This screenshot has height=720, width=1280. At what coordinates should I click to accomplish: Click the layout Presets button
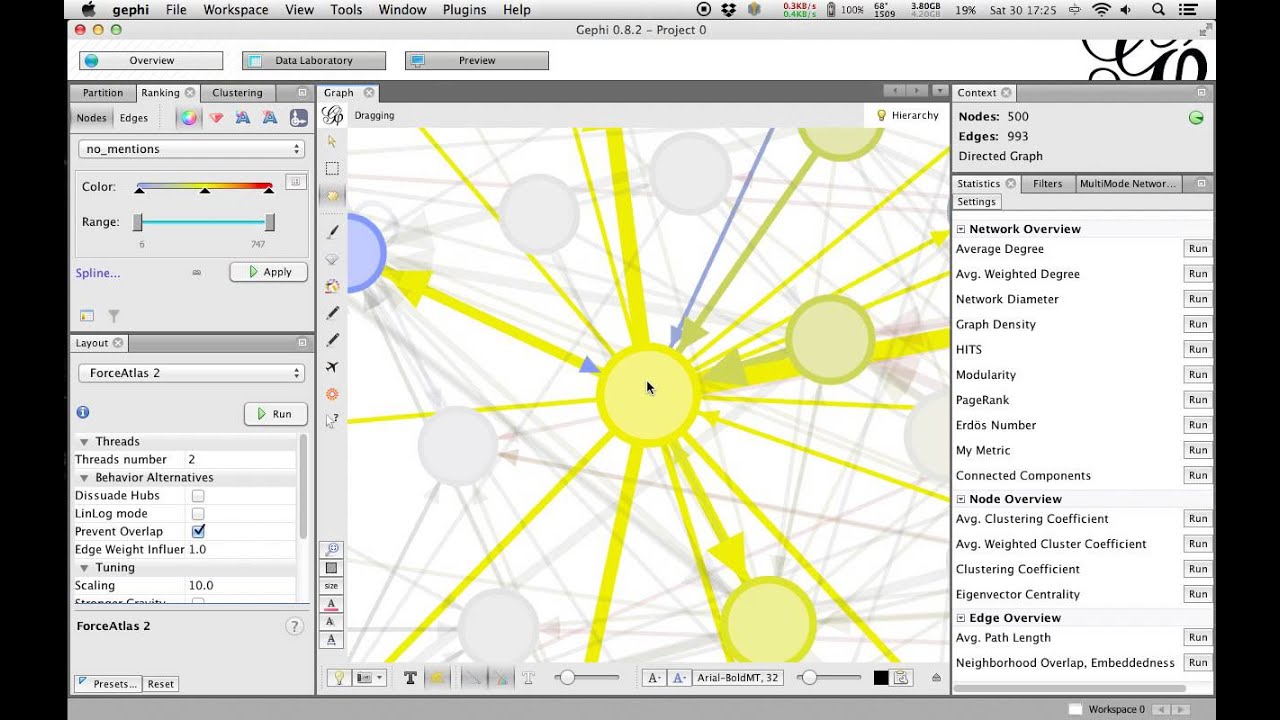click(108, 684)
